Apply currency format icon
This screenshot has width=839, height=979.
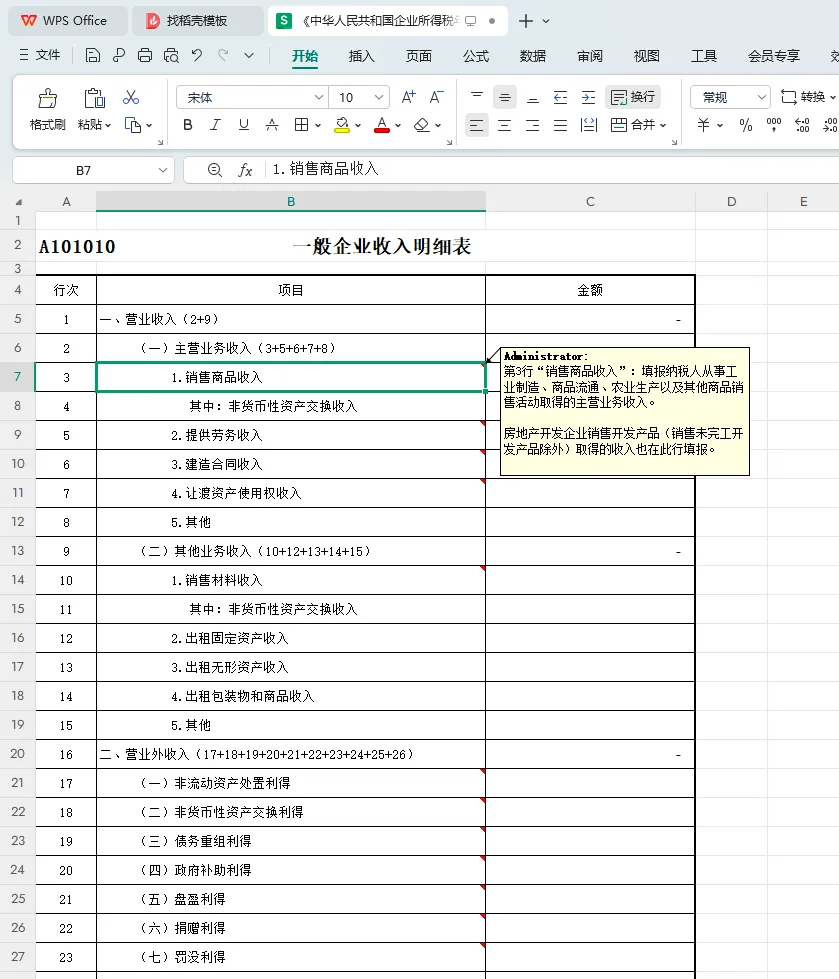(704, 125)
